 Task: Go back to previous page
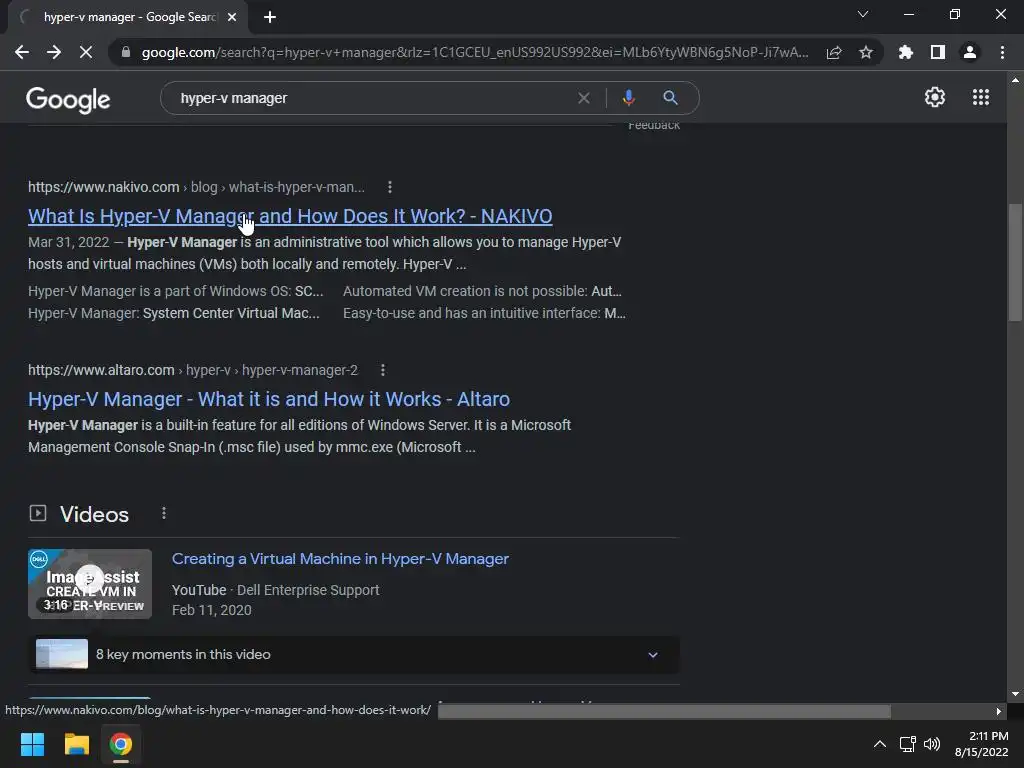tap(22, 52)
